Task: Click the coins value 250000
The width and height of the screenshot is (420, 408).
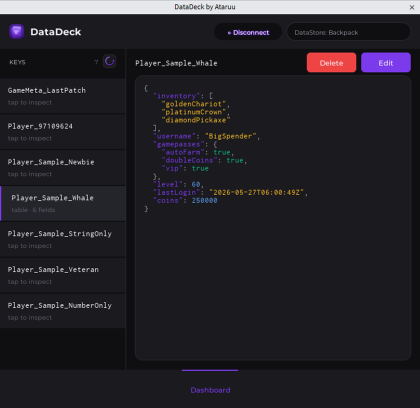Action: [x=204, y=200]
